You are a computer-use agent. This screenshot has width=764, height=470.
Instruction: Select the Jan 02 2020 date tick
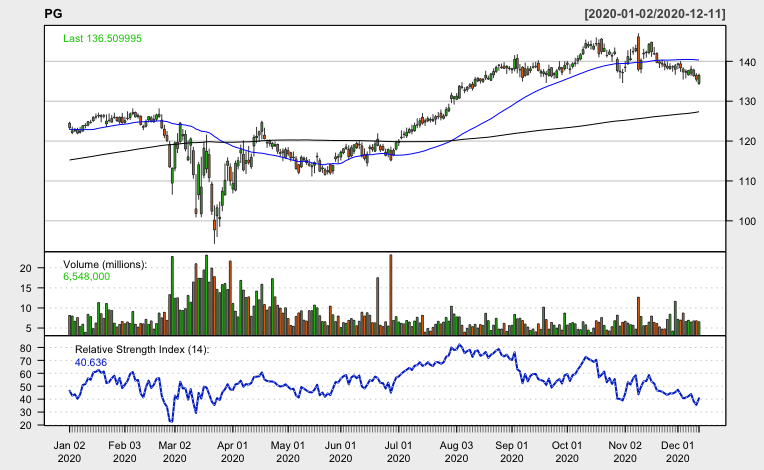pyautogui.click(x=69, y=452)
